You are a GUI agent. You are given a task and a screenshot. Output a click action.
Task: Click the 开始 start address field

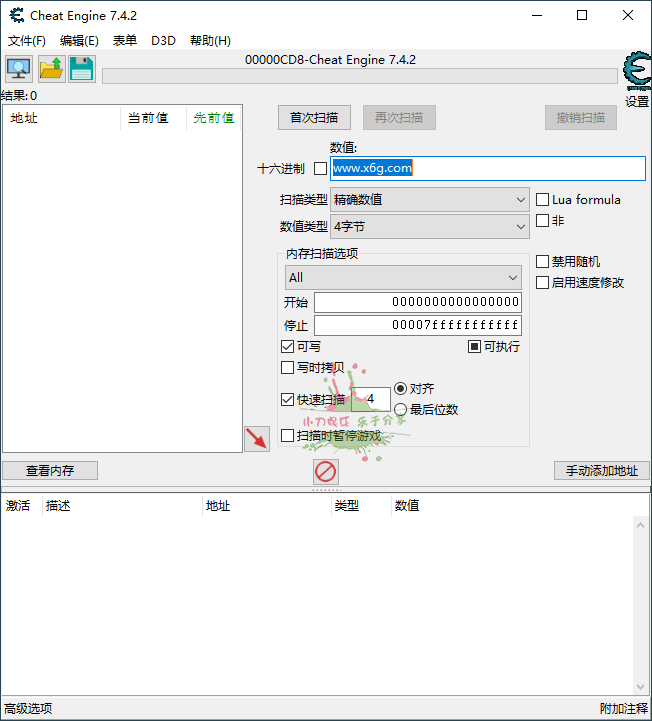pos(418,302)
